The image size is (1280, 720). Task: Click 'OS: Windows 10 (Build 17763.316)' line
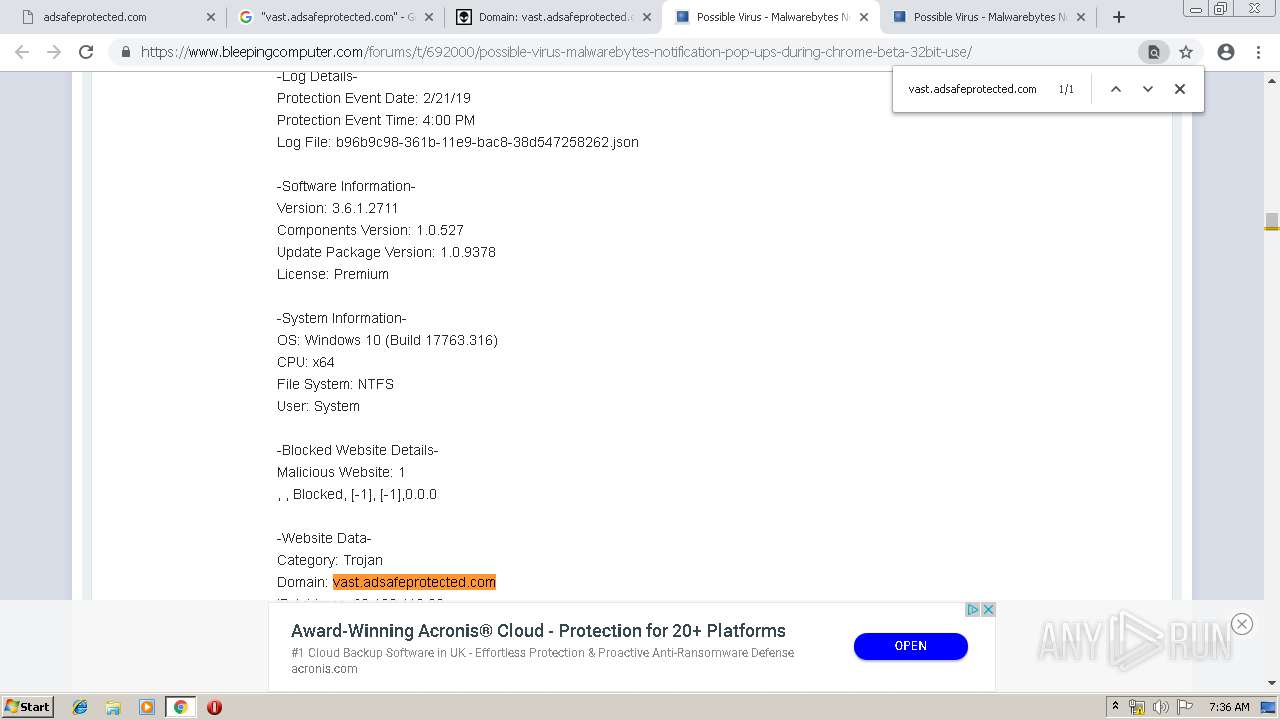pos(387,340)
